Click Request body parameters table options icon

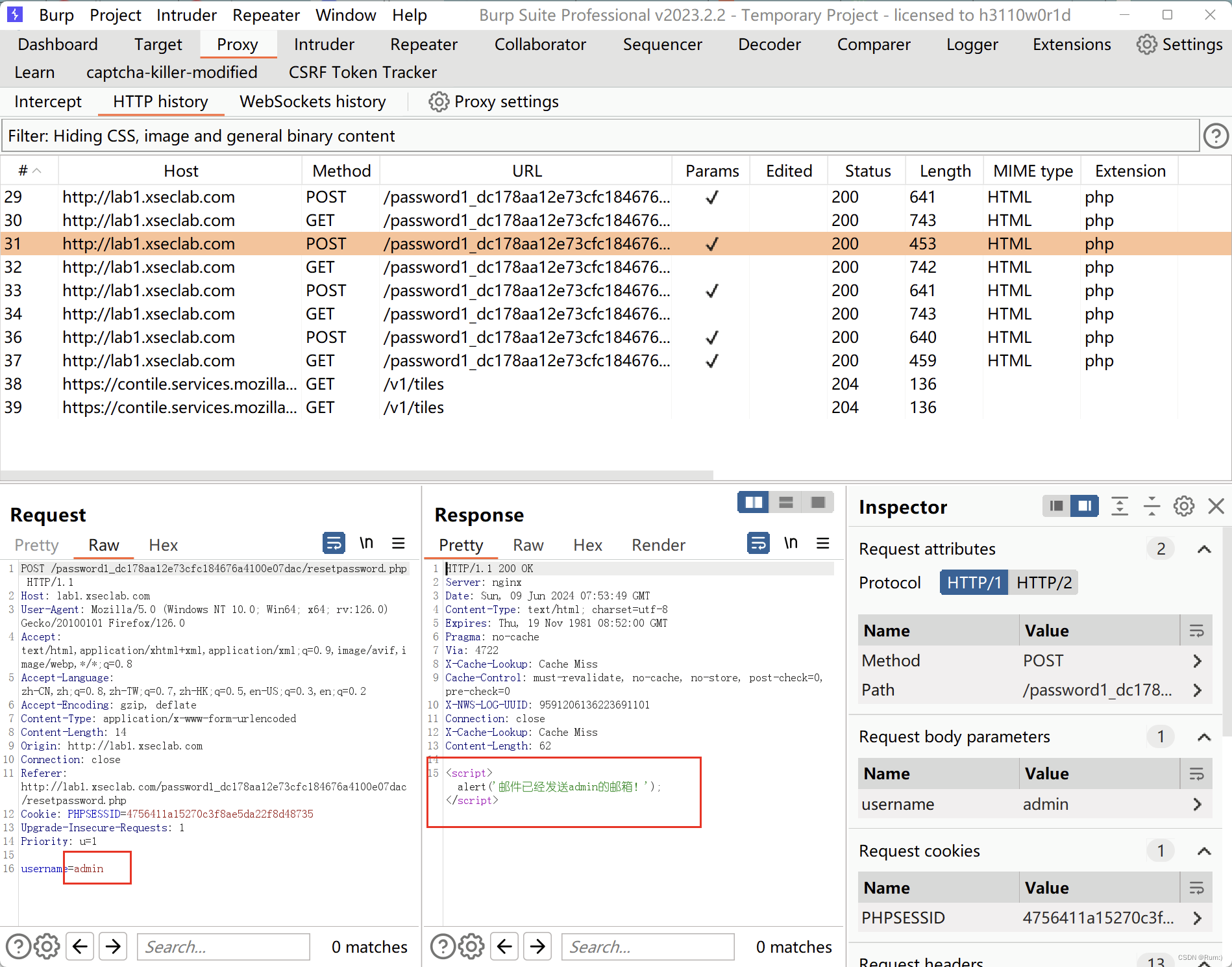[x=1196, y=773]
